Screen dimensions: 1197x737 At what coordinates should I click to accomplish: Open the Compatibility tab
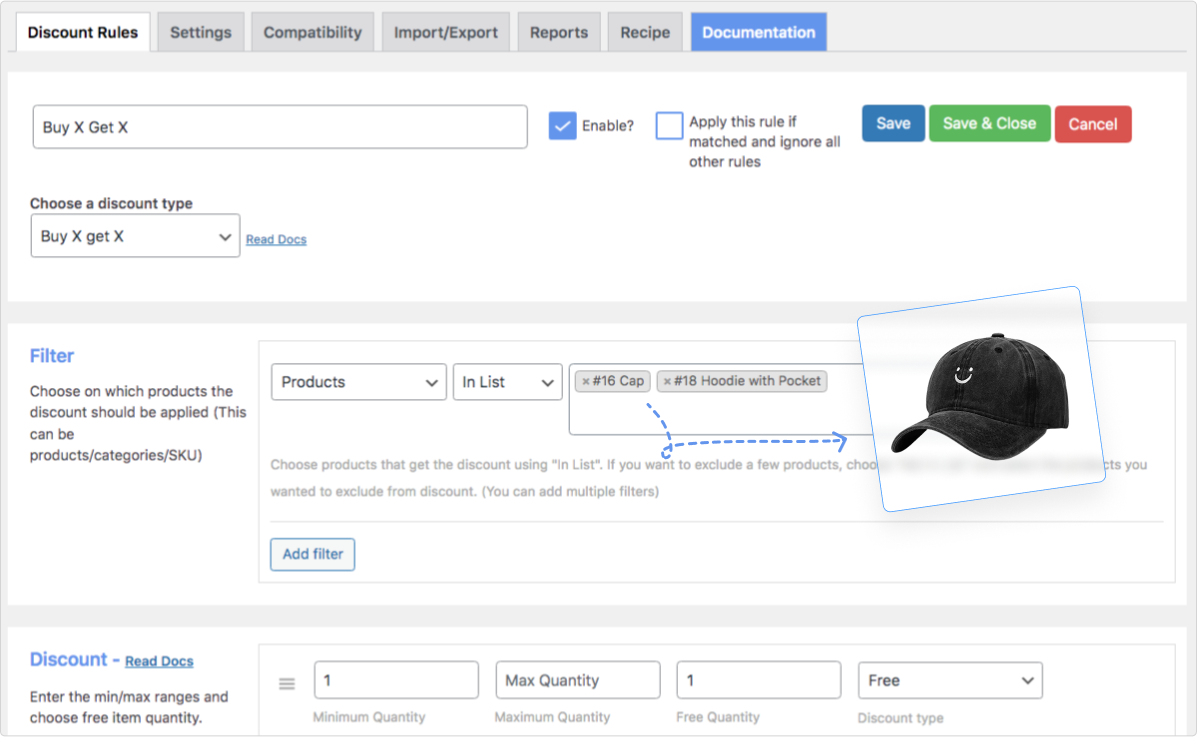point(312,32)
